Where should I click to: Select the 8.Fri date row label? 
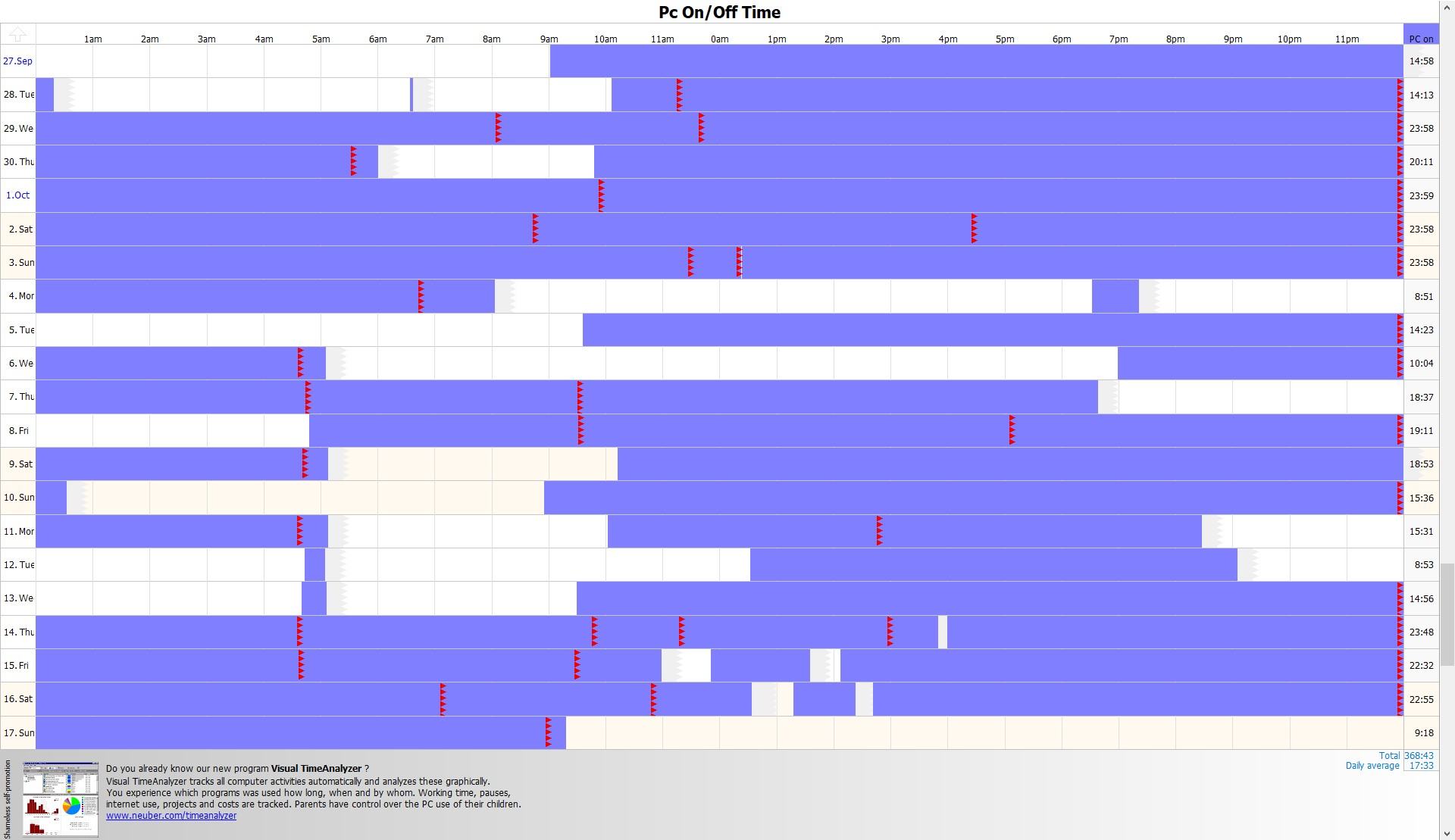point(17,431)
